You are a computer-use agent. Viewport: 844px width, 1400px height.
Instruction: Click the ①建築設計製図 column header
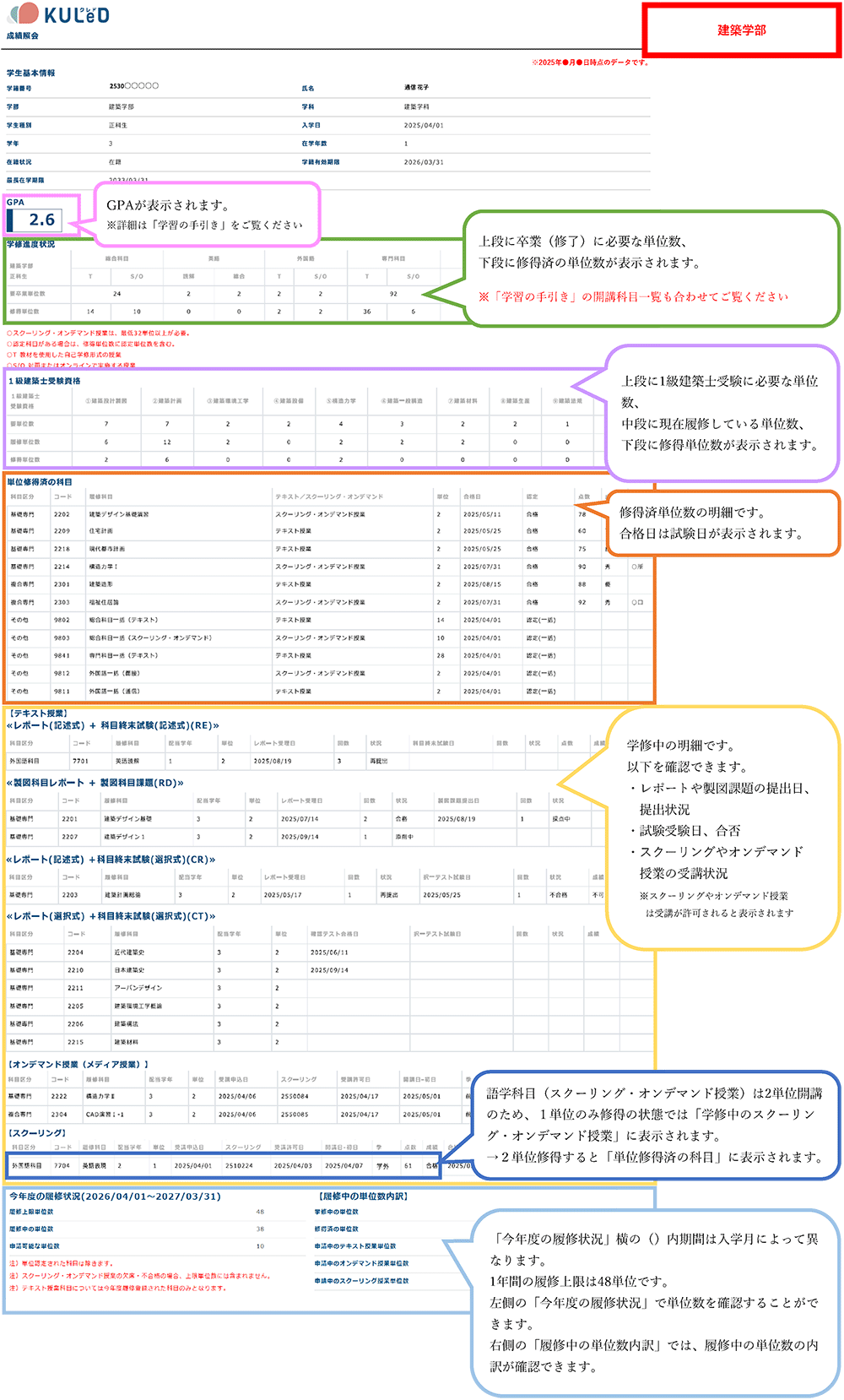click(105, 400)
